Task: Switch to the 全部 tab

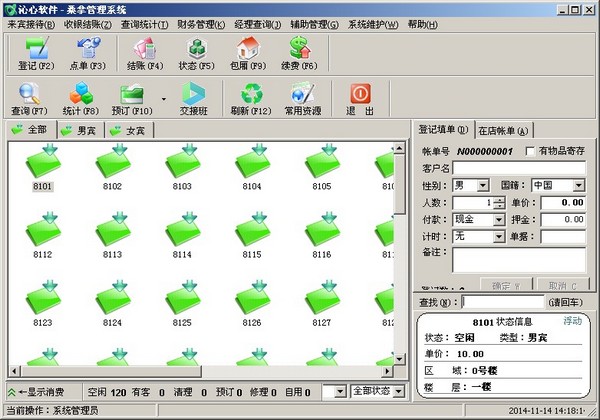Action: (31, 130)
